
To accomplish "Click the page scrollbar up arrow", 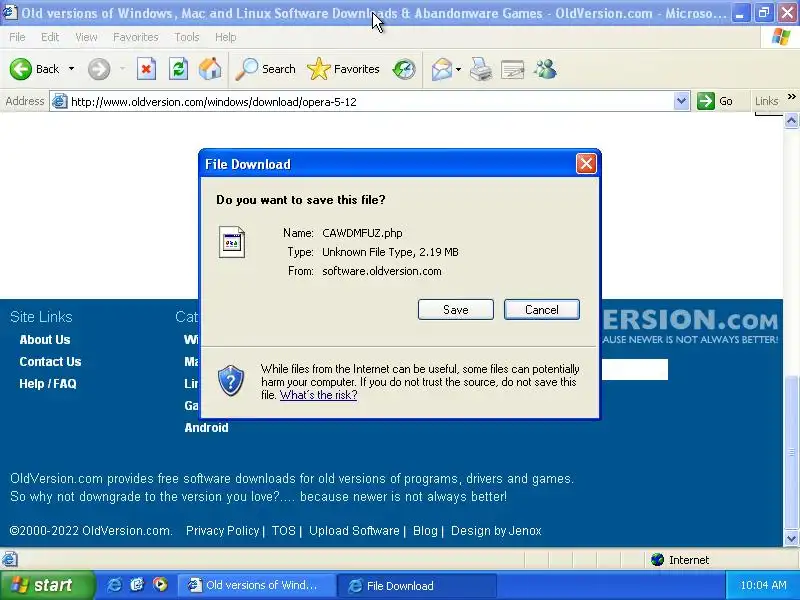I will 791,120.
